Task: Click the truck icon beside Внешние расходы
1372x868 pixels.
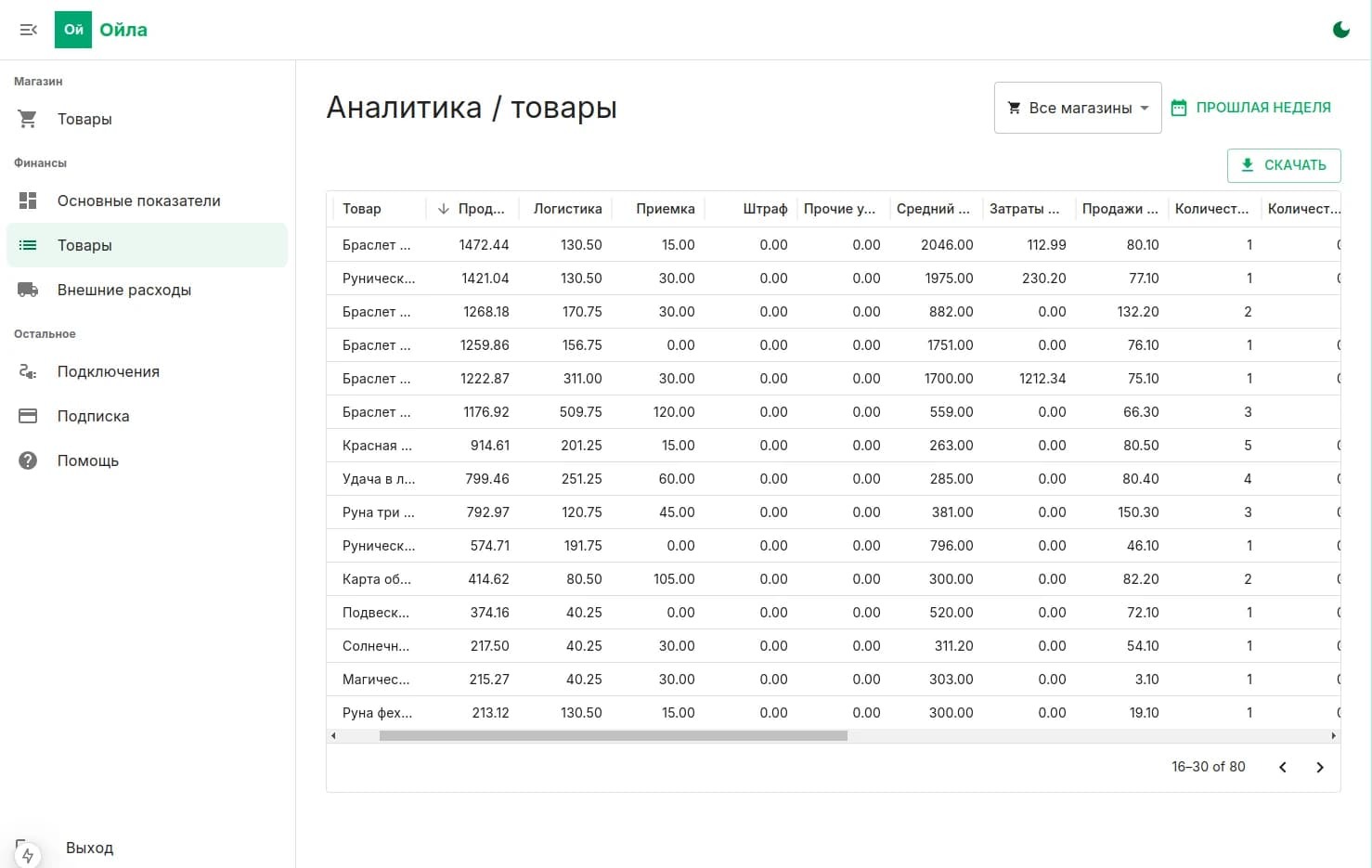Action: click(x=27, y=289)
